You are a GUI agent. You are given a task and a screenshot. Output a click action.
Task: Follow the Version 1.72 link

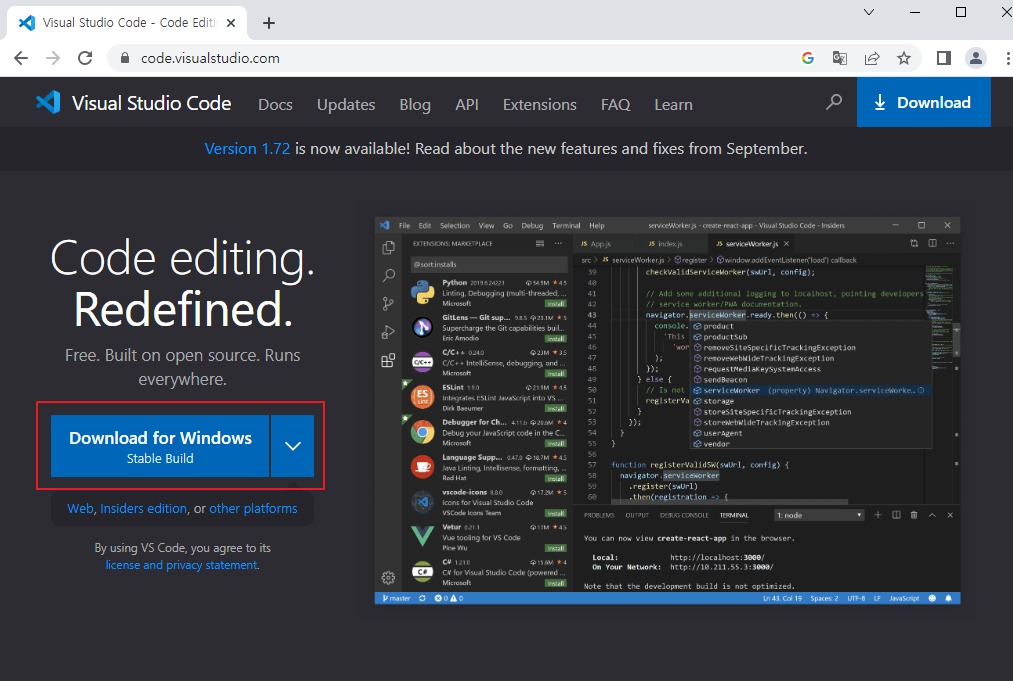pyautogui.click(x=247, y=149)
